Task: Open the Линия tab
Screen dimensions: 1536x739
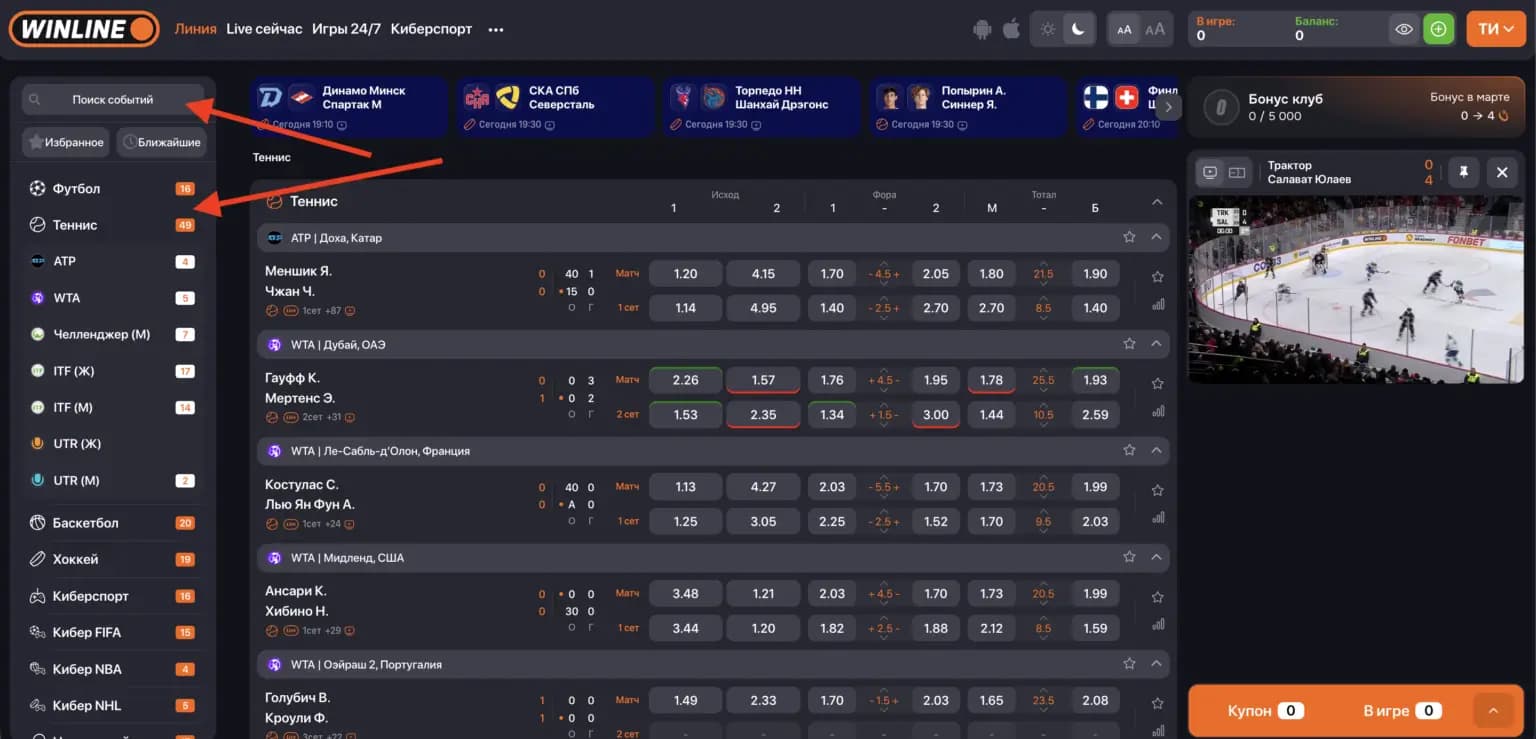Action: [x=195, y=29]
